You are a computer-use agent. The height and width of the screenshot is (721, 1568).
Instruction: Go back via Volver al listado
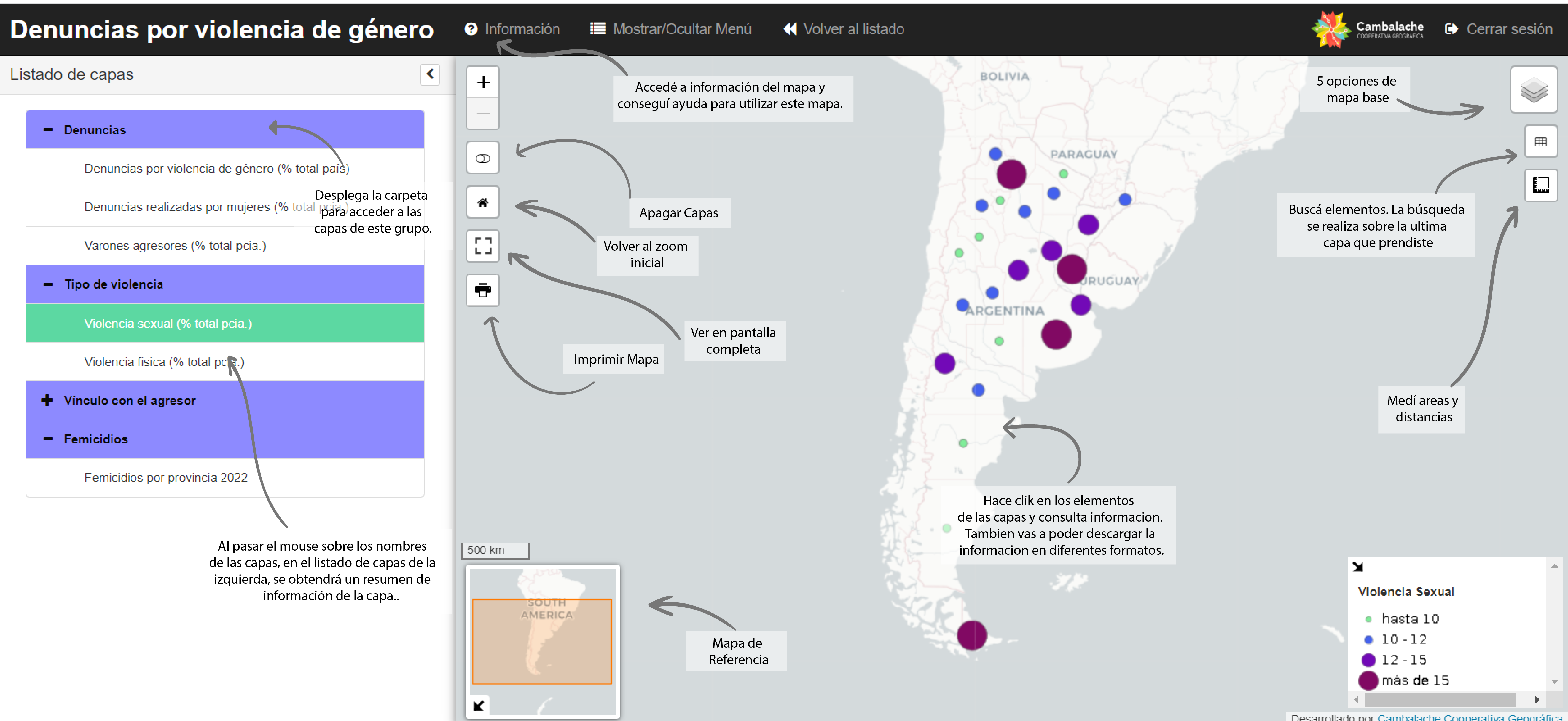click(844, 29)
